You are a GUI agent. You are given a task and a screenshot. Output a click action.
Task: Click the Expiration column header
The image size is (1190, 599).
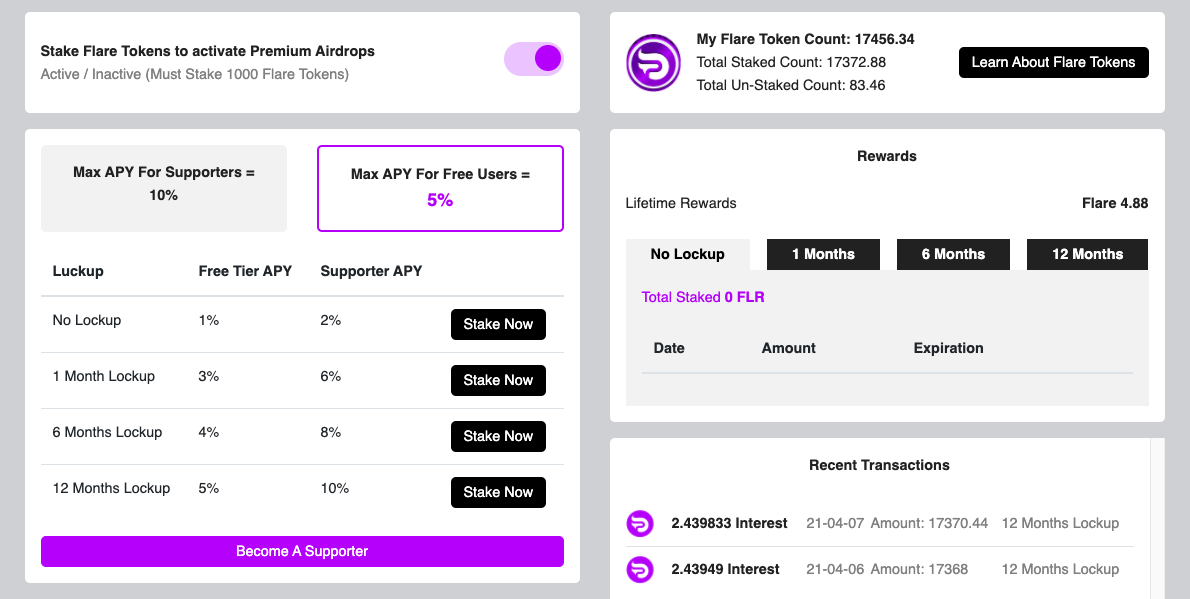pos(948,348)
